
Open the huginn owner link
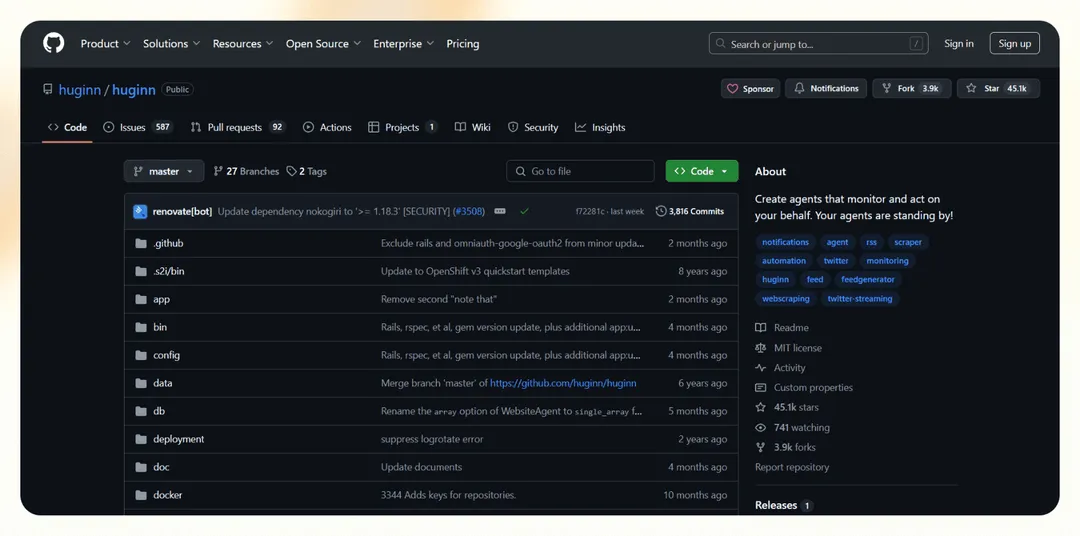click(80, 90)
